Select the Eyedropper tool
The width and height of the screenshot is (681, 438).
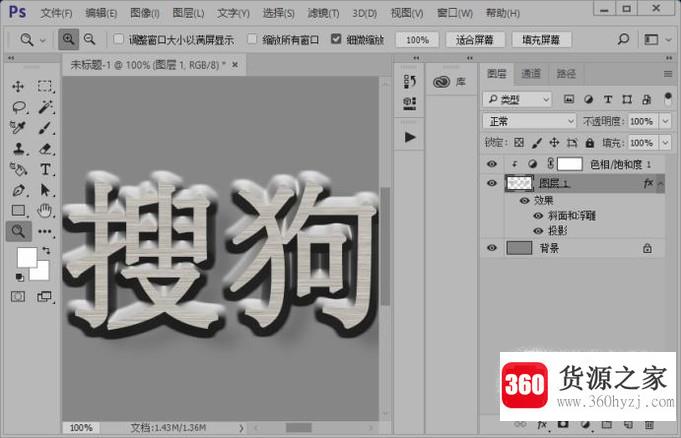point(18,128)
